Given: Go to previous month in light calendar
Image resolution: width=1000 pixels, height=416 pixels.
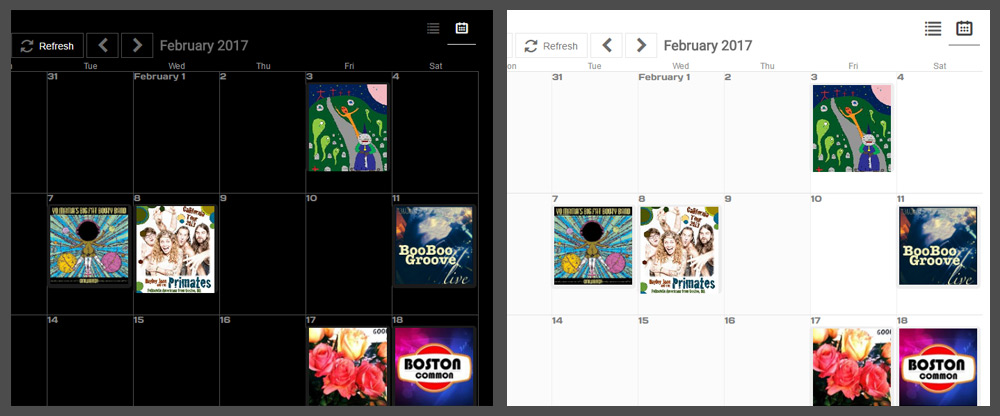Looking at the screenshot, I should pyautogui.click(x=607, y=45).
